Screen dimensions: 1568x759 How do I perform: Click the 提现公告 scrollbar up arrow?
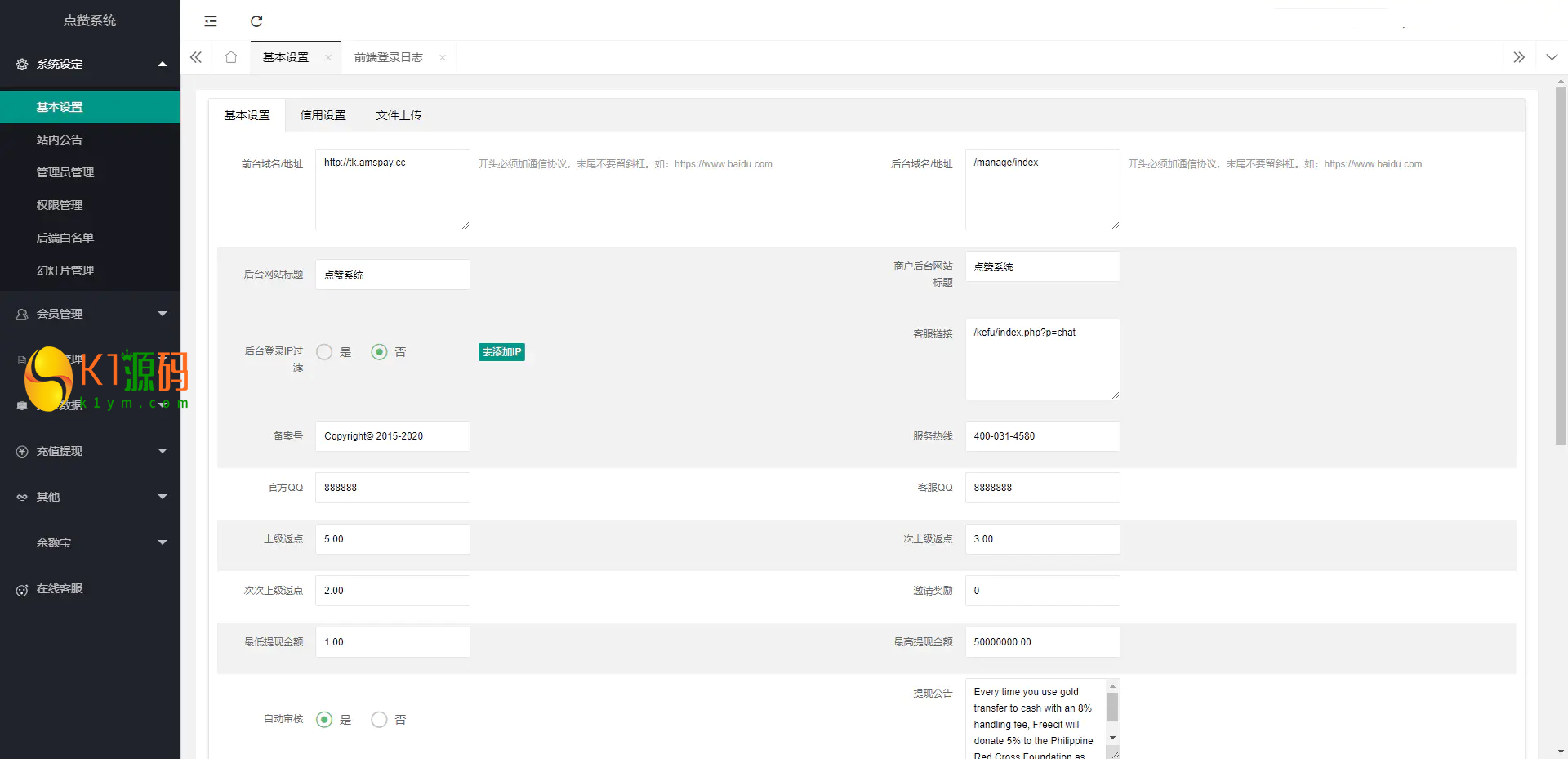pyautogui.click(x=1112, y=686)
